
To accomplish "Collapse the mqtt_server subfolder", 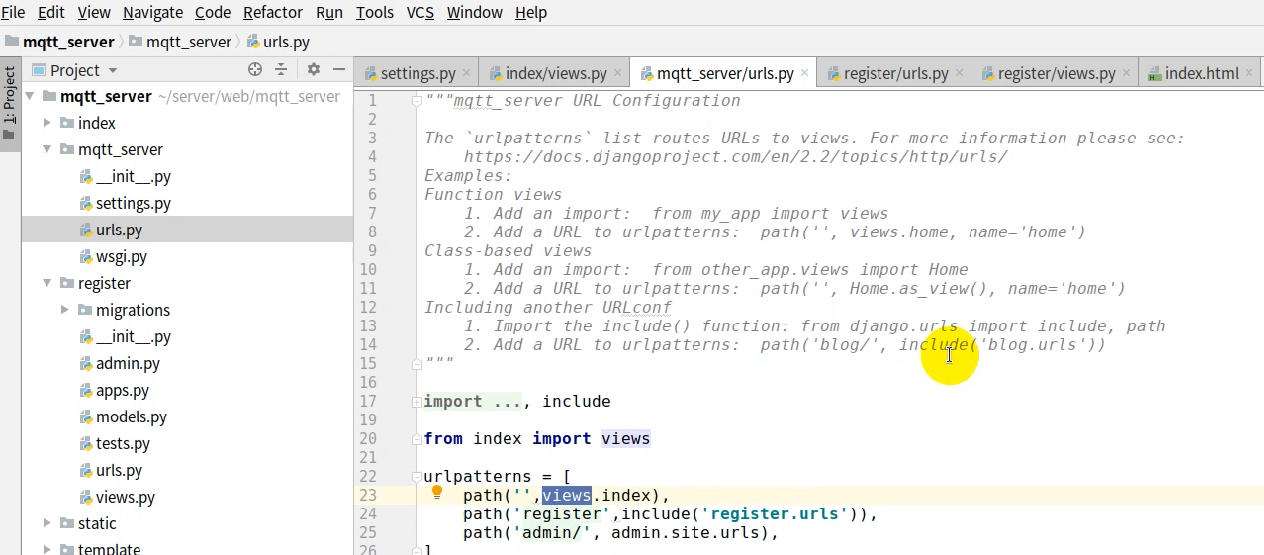I will point(47,150).
